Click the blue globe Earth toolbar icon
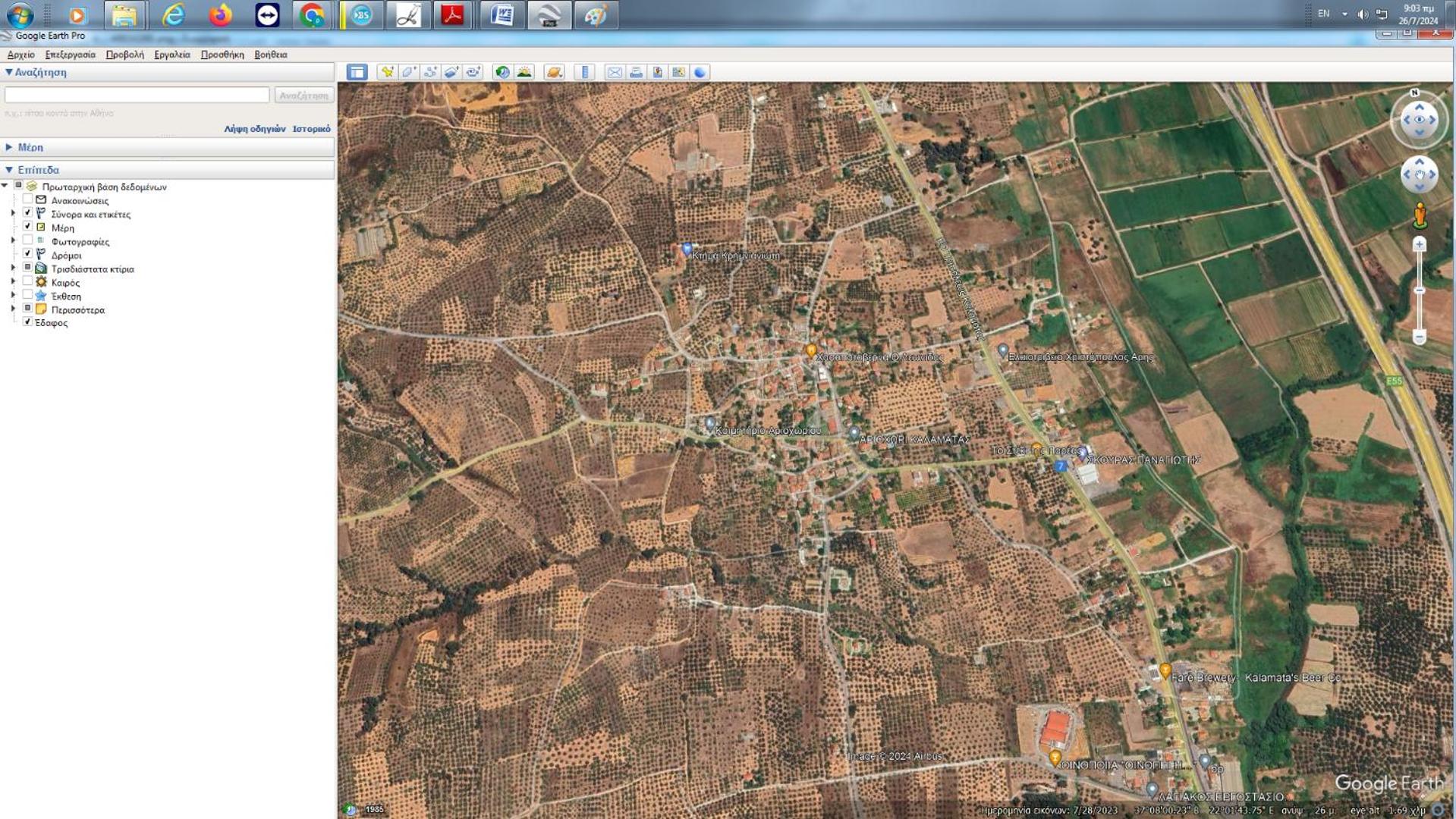Screen dimensions: 1456x819 [700, 72]
